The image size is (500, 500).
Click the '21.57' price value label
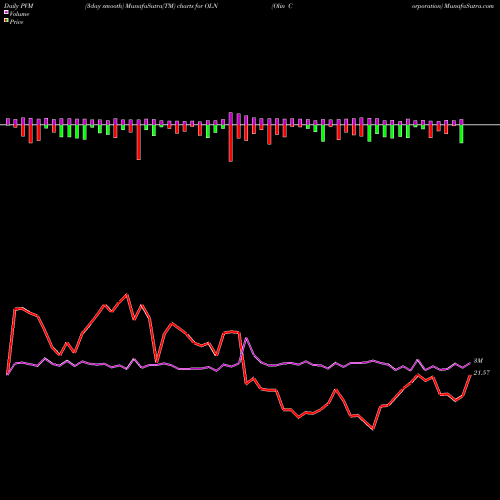482,373
